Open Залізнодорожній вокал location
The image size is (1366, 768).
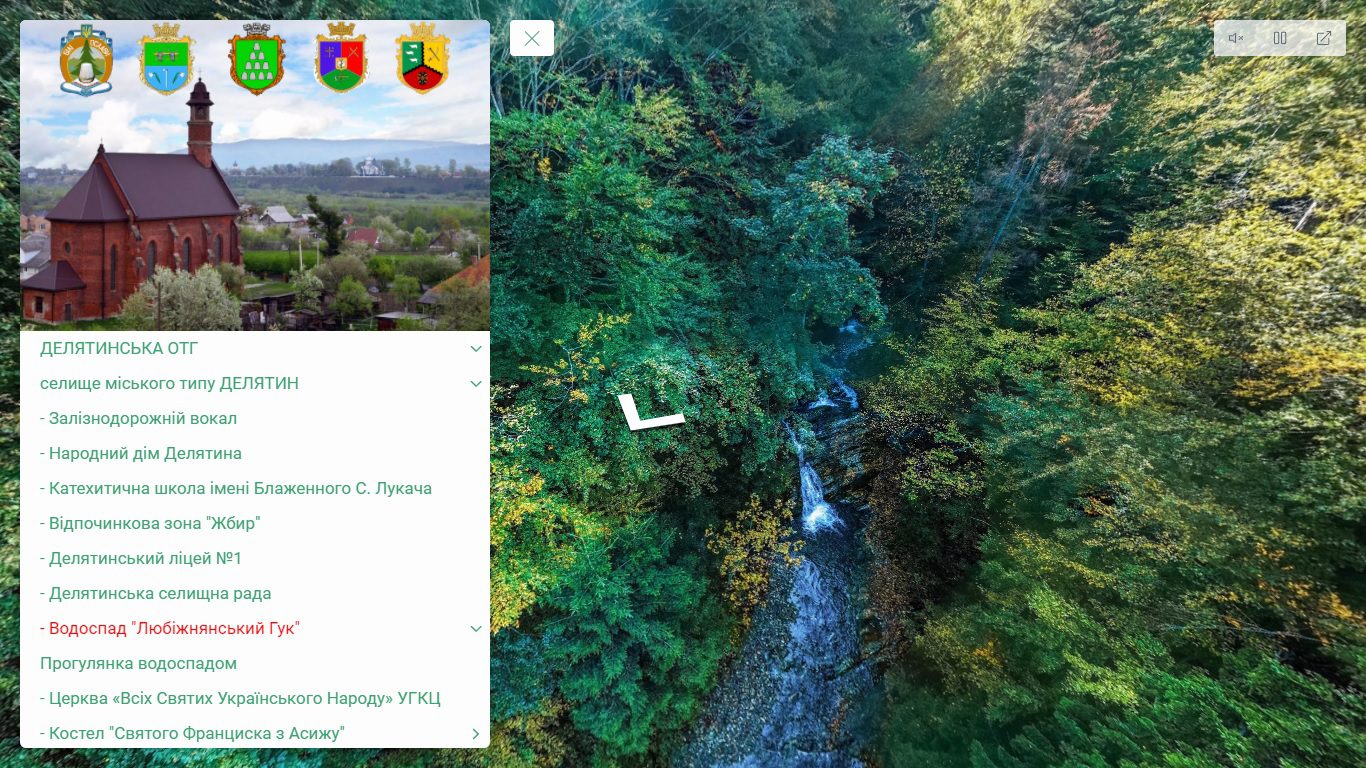coord(138,419)
